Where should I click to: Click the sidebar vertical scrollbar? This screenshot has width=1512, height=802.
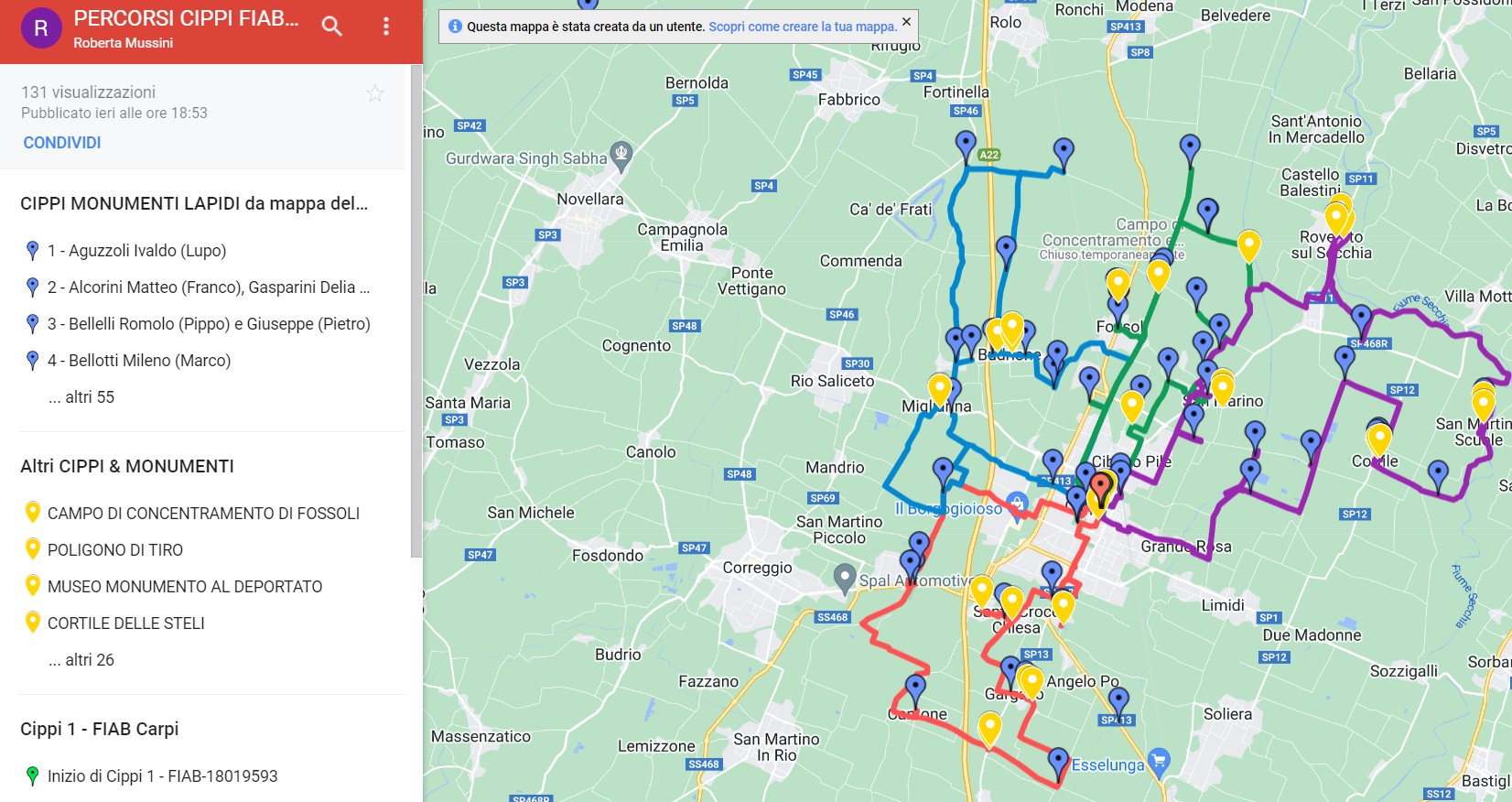coord(416,311)
